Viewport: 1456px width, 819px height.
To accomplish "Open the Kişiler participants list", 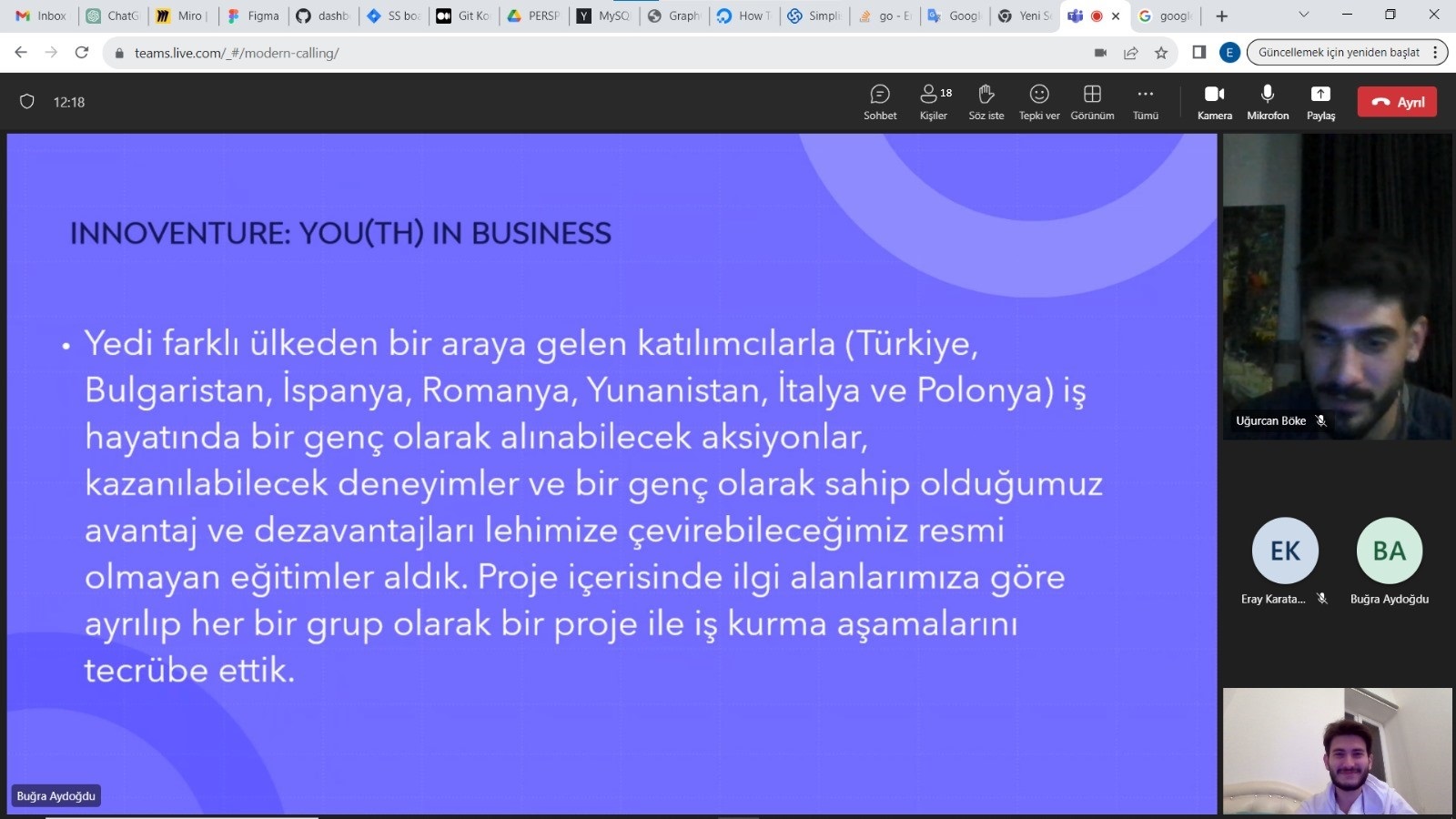I will pos(934,102).
